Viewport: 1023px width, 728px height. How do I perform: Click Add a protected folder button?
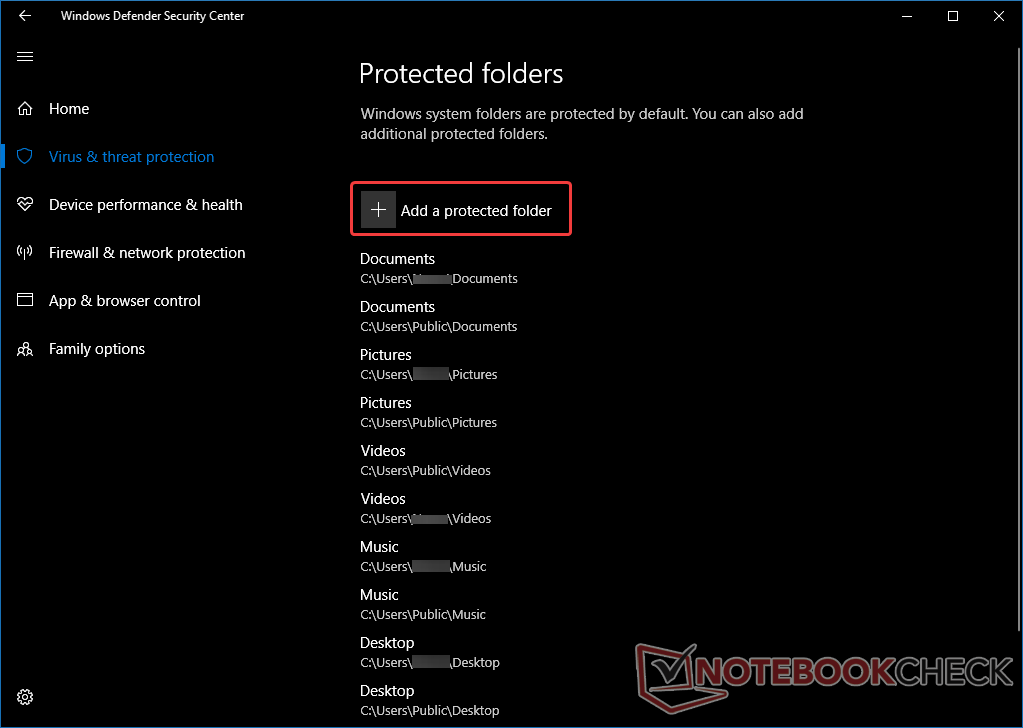point(461,209)
